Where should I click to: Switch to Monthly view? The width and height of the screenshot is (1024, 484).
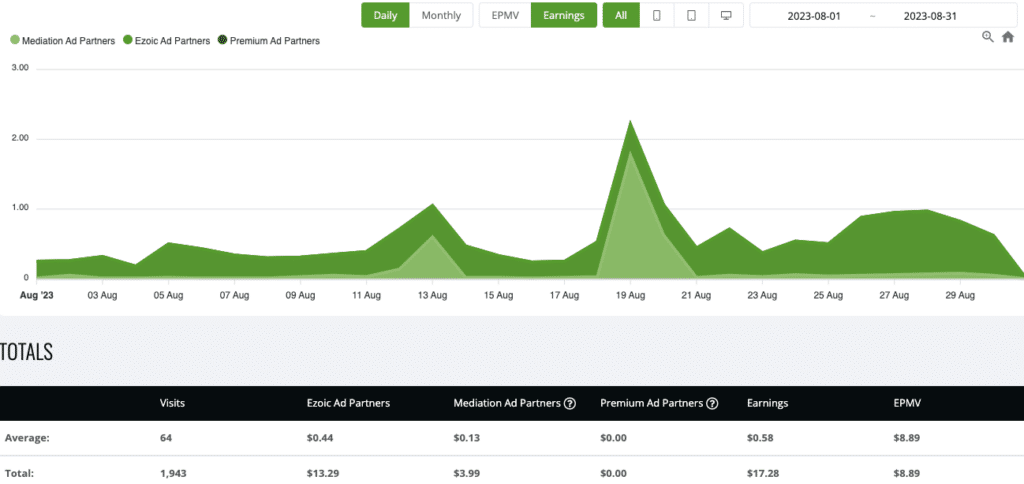coord(441,16)
